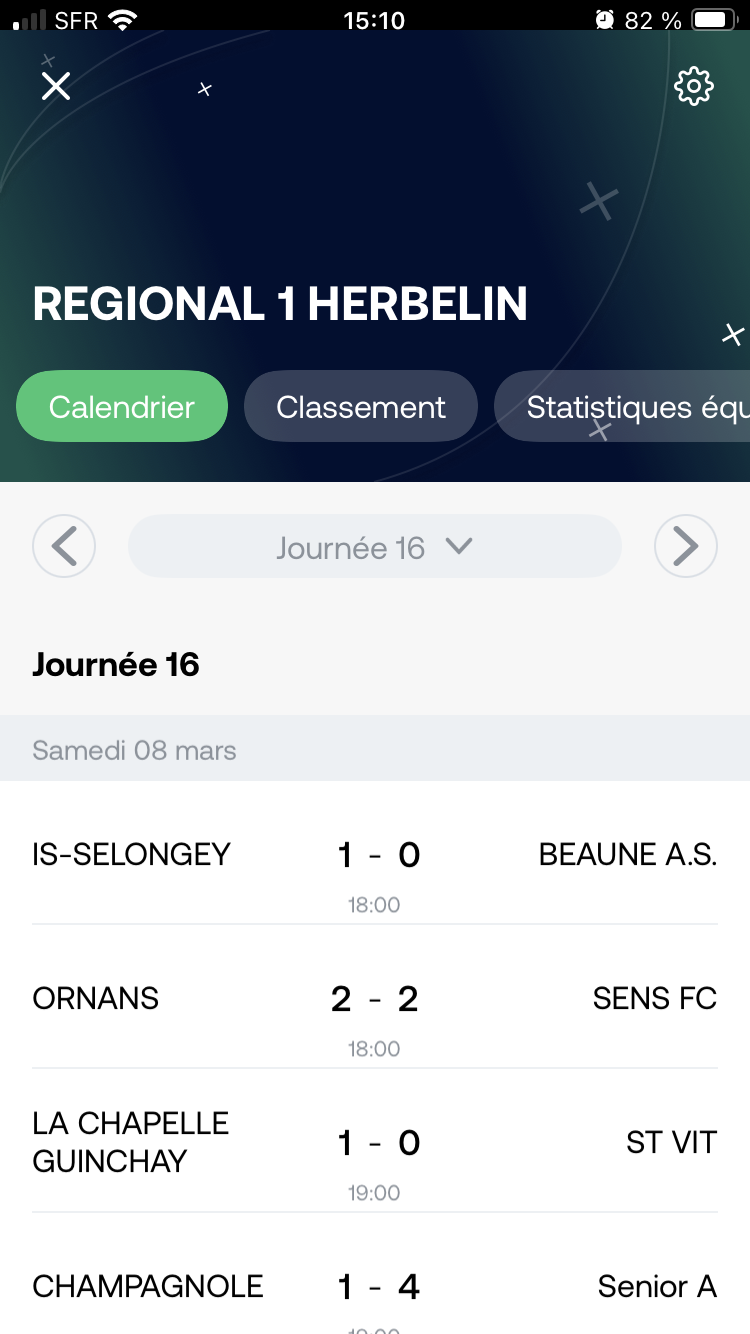
Task: Tap the ST VIT team name
Action: [x=672, y=1142]
